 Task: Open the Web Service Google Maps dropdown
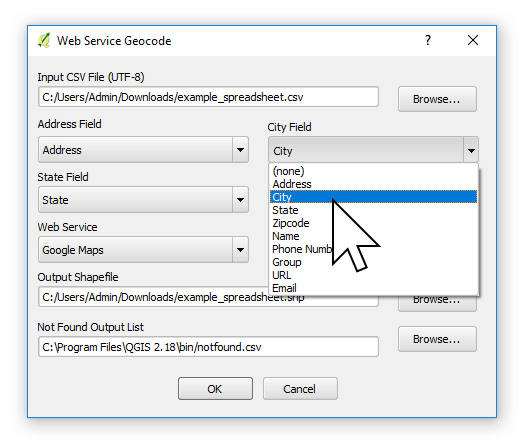coord(143,250)
